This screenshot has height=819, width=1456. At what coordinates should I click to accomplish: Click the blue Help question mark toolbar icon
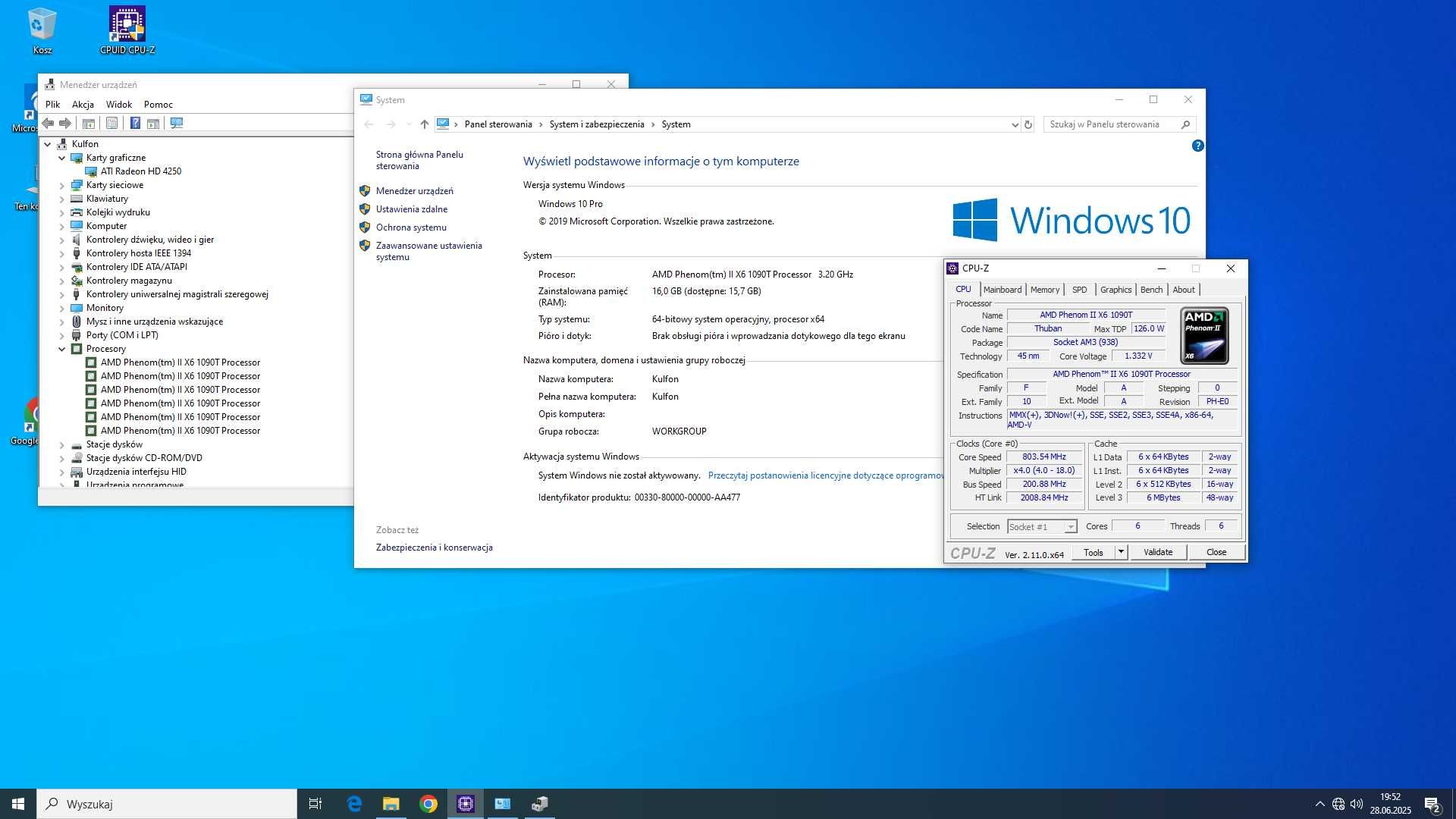(x=135, y=123)
